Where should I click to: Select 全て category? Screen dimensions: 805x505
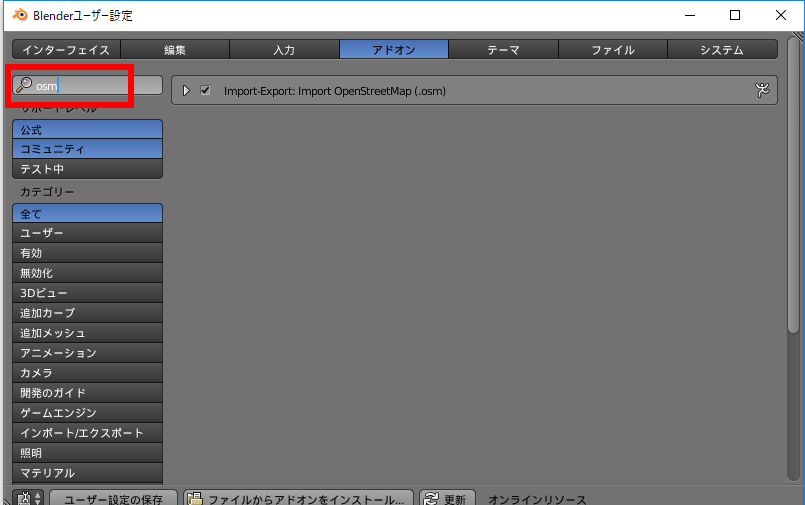click(87, 213)
